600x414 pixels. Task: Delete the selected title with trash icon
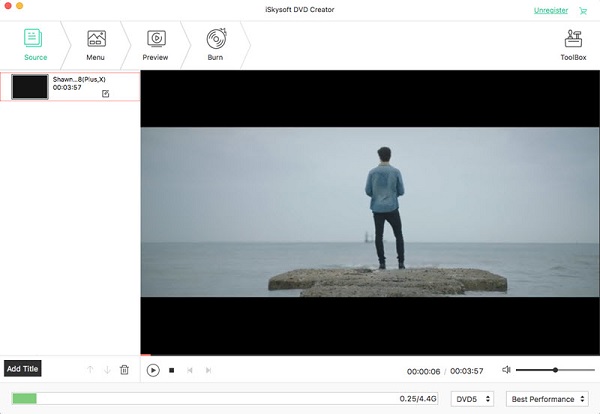(x=124, y=370)
